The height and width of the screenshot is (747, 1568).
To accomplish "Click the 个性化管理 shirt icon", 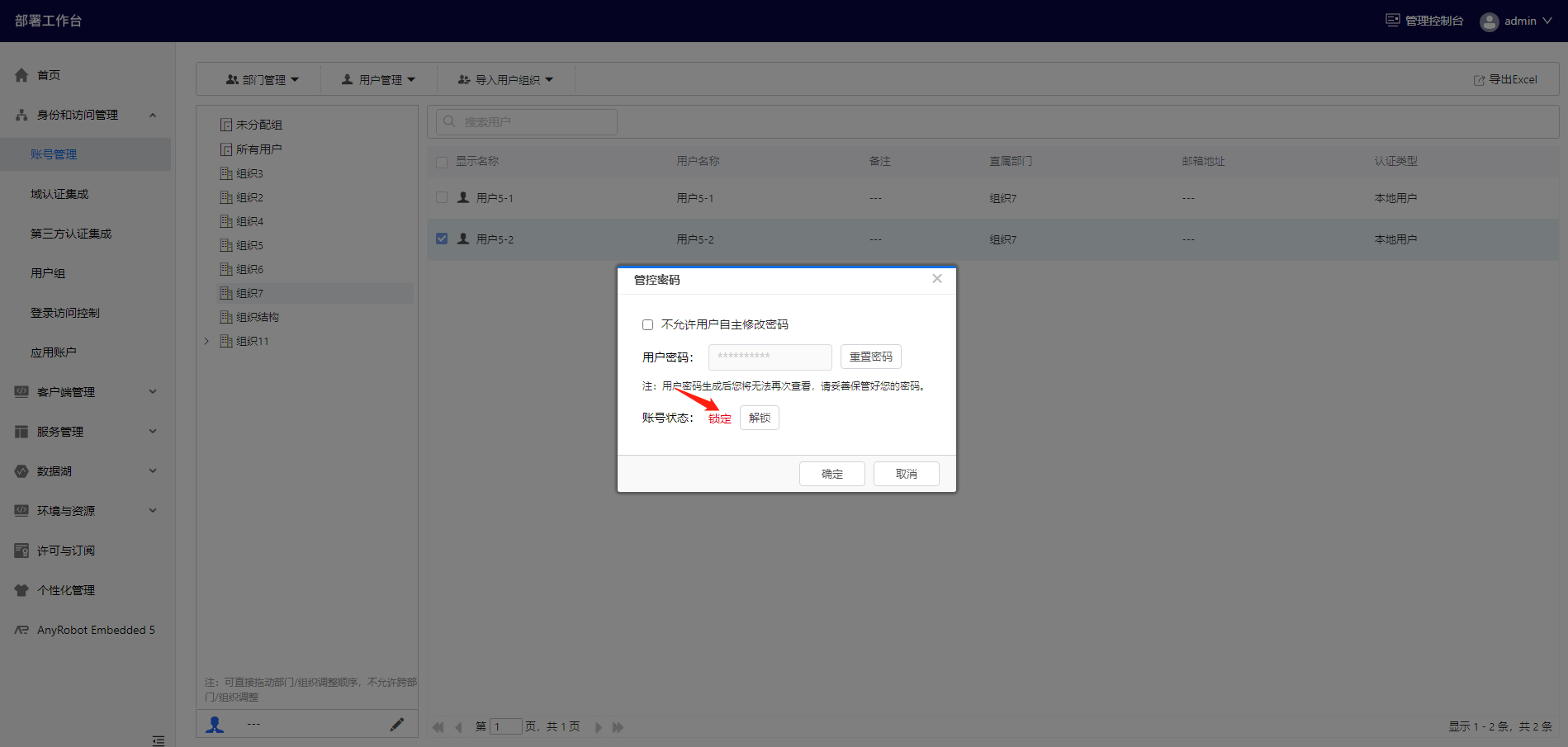I will click(x=21, y=590).
